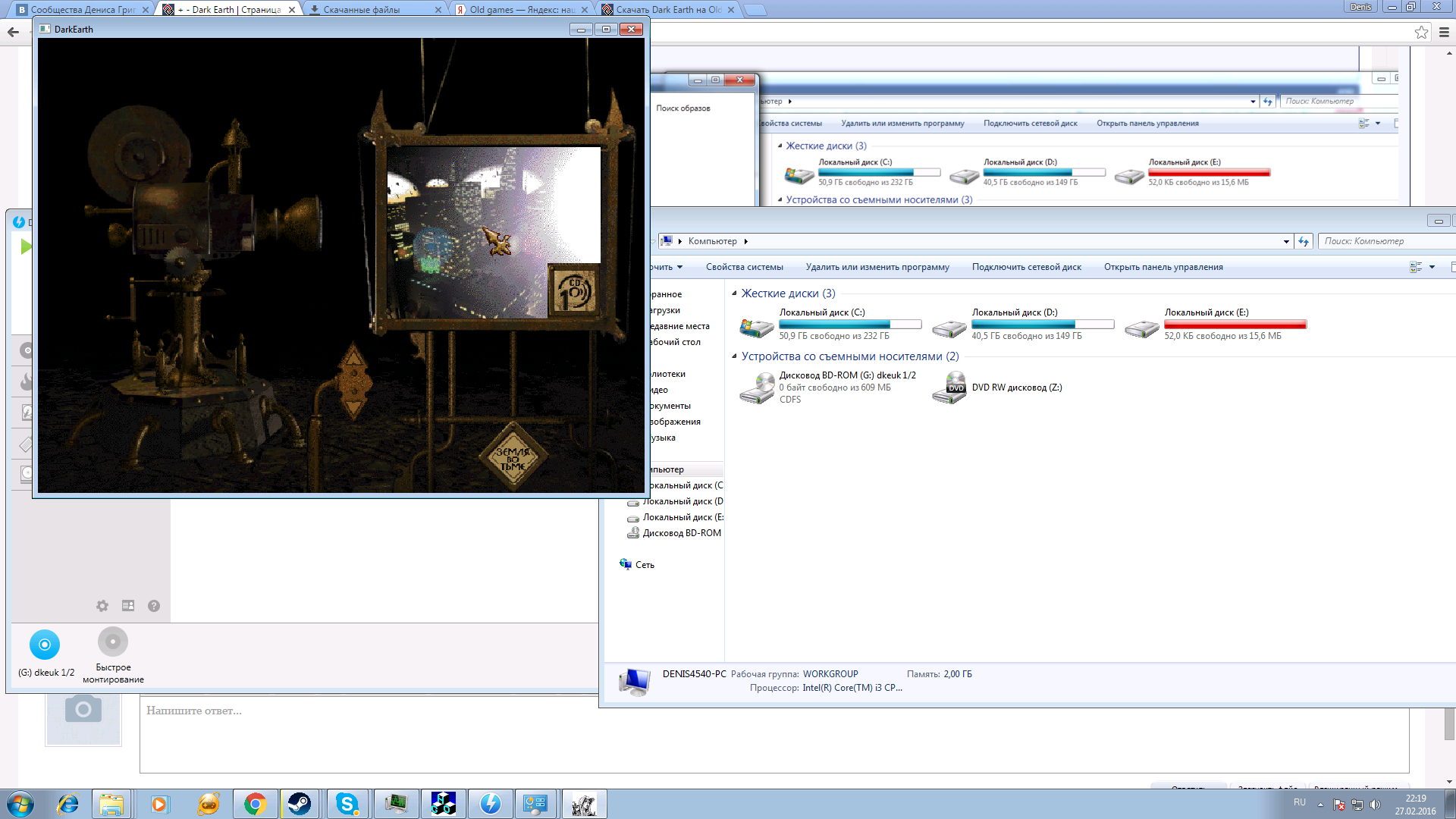
Task: Click the Напишите ответ reply field
Action: pyautogui.click(x=773, y=734)
